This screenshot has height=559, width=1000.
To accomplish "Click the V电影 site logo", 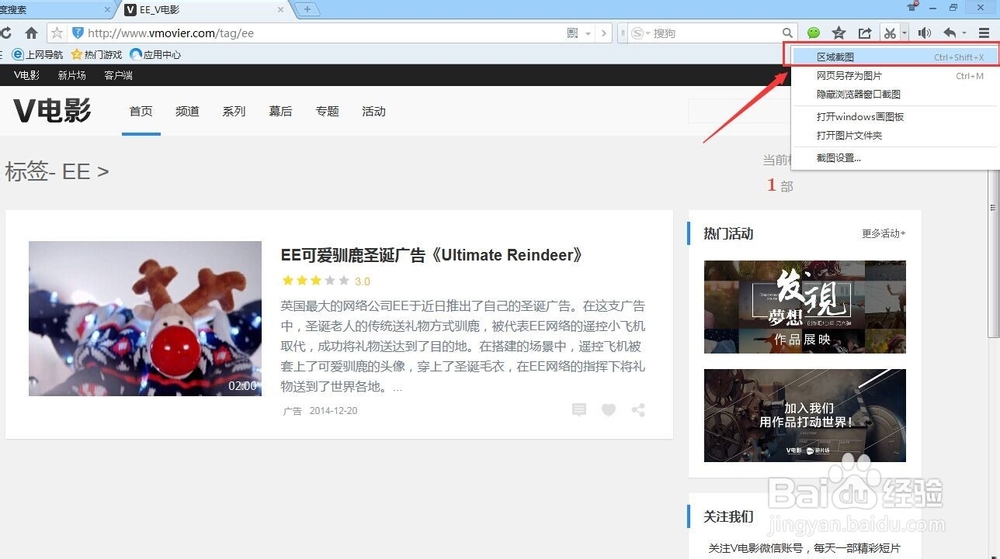I will (x=52, y=111).
